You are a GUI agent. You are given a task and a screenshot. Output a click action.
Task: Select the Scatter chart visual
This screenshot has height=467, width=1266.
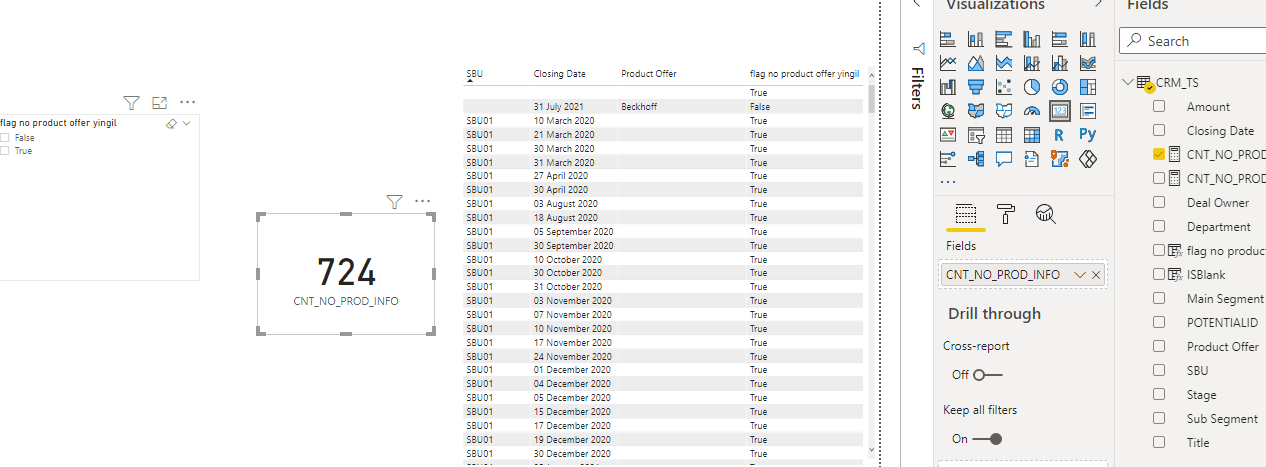click(x=1004, y=87)
